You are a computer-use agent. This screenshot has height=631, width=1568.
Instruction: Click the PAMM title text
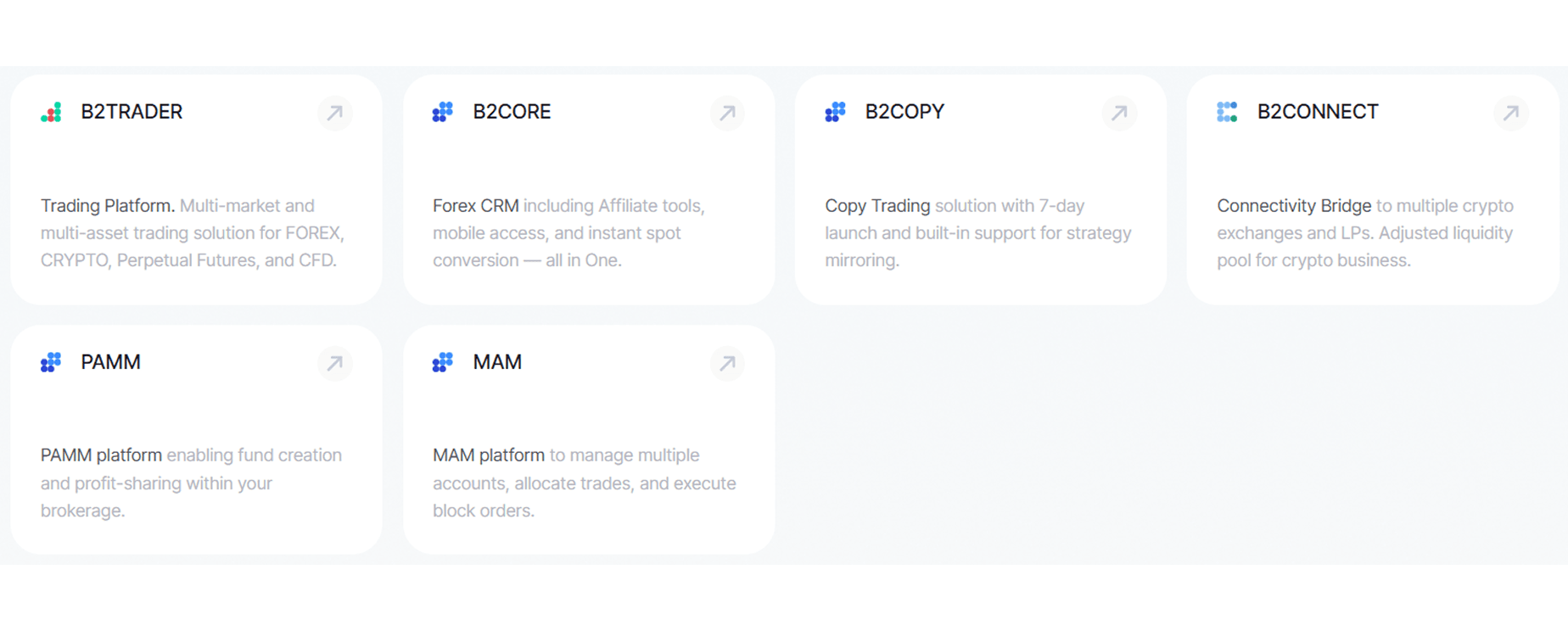pyautogui.click(x=110, y=362)
